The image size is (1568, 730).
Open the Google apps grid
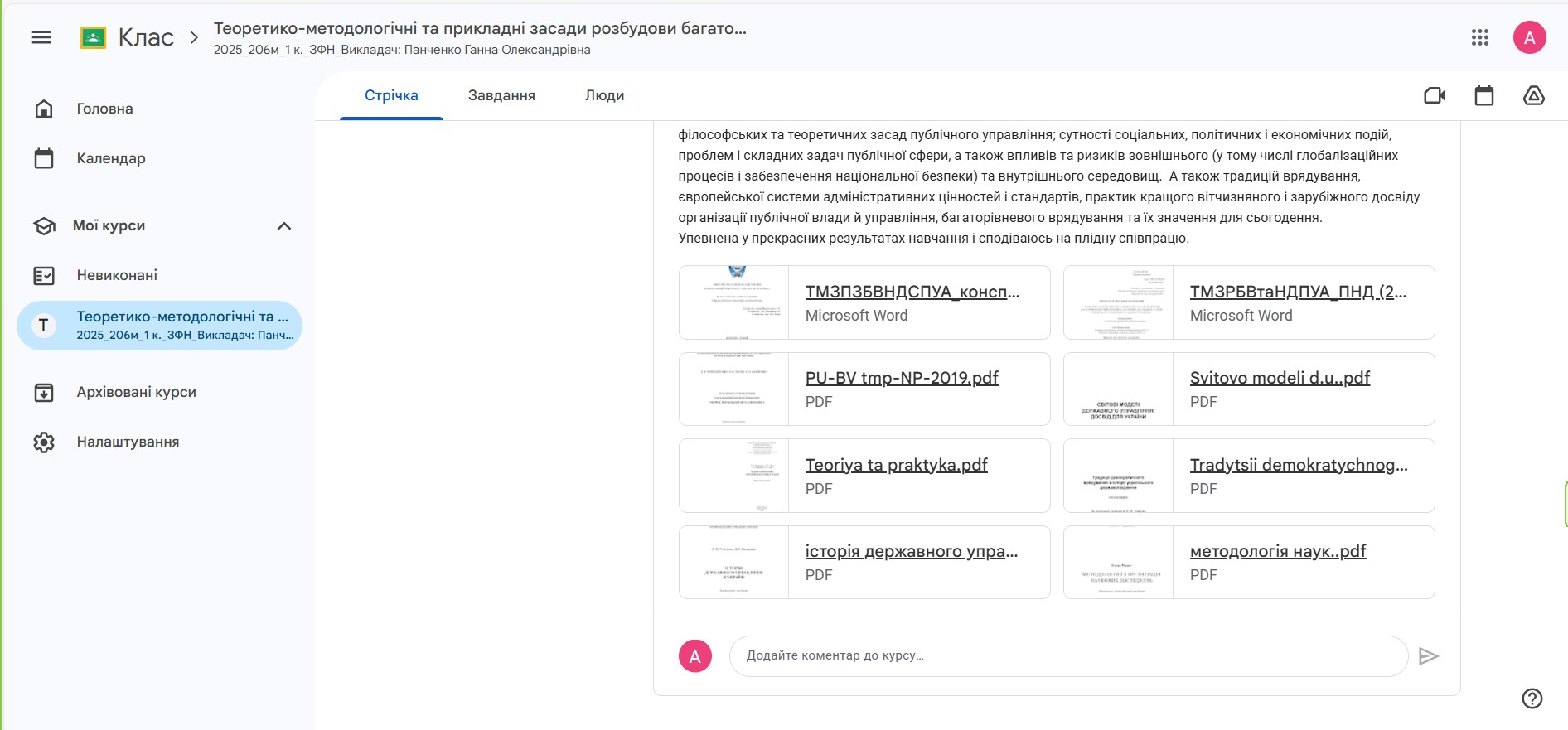point(1480,37)
